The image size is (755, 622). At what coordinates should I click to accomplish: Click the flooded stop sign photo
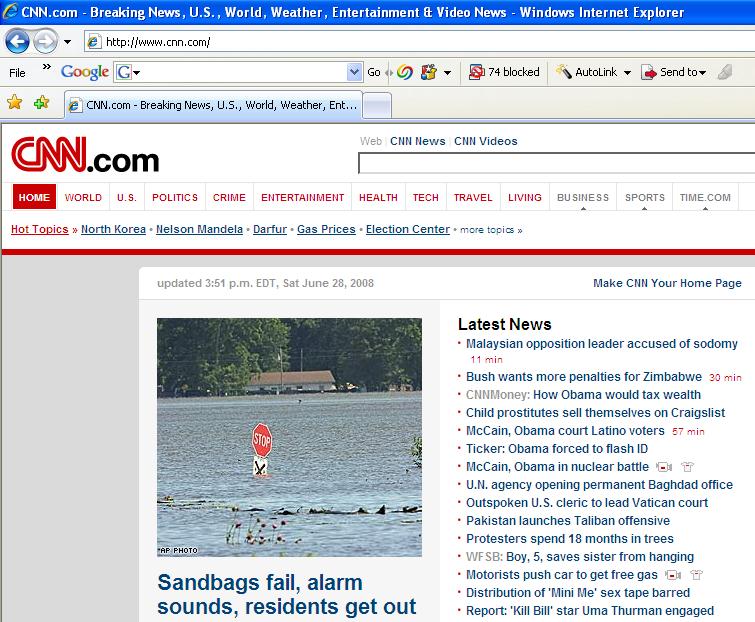click(289, 437)
